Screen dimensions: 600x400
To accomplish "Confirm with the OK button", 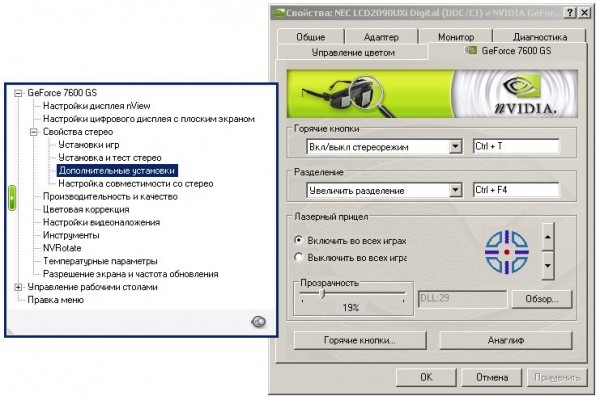I will point(426,377).
